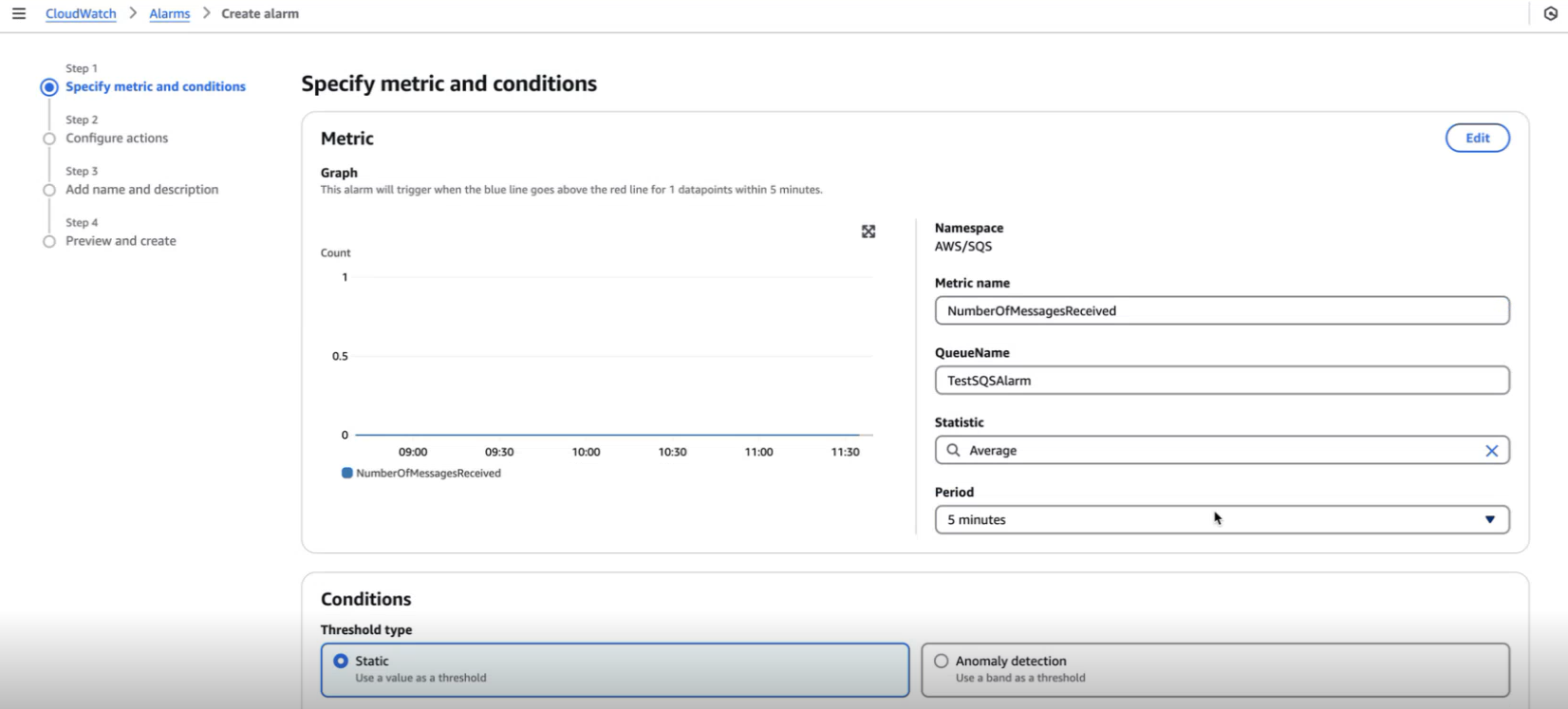Click the Statistic search field
The height and width of the screenshot is (709, 1568).
(1222, 450)
